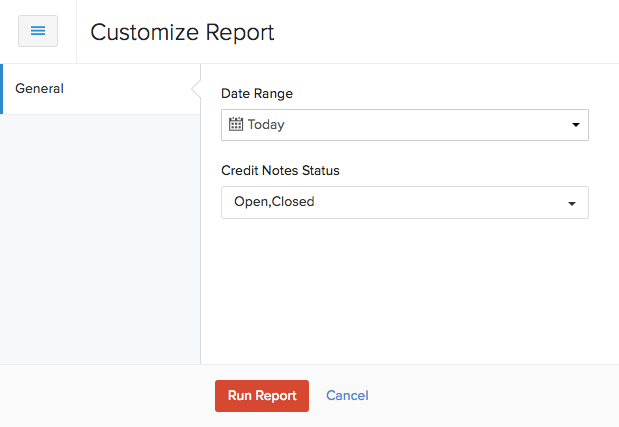Click the General tab pointer notch

195,89
